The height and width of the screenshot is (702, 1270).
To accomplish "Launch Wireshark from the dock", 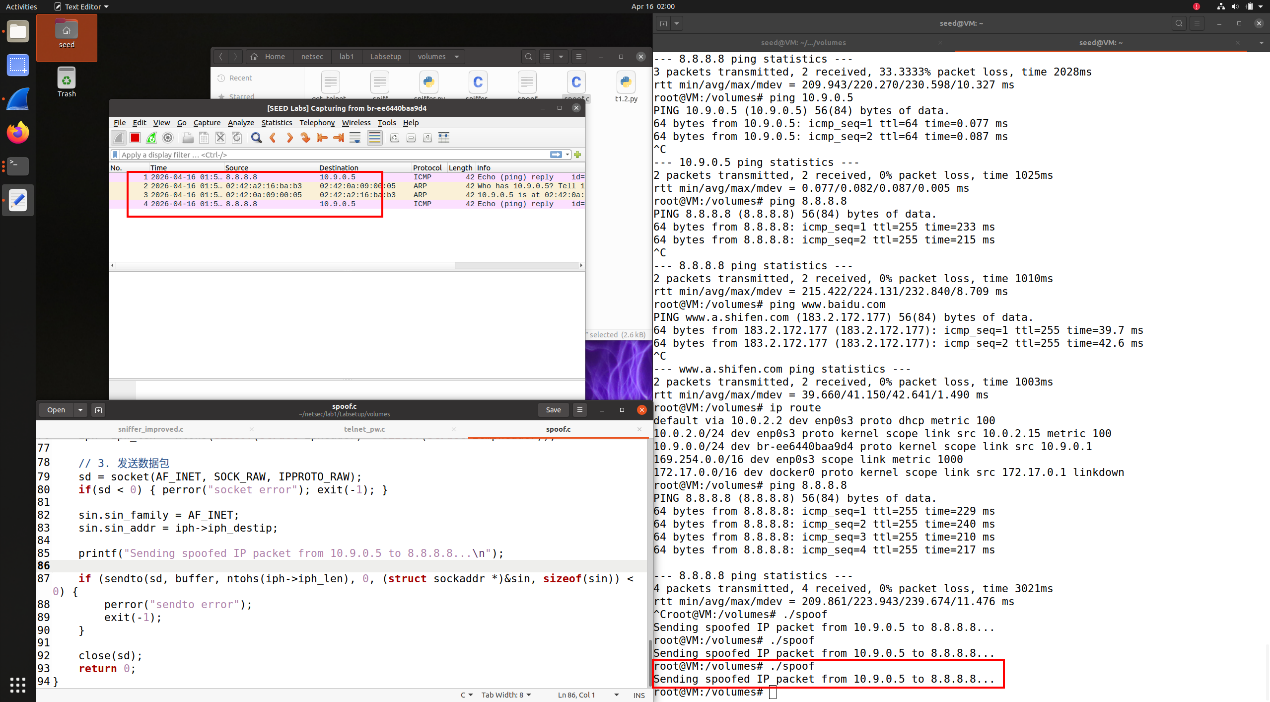I will [18, 99].
